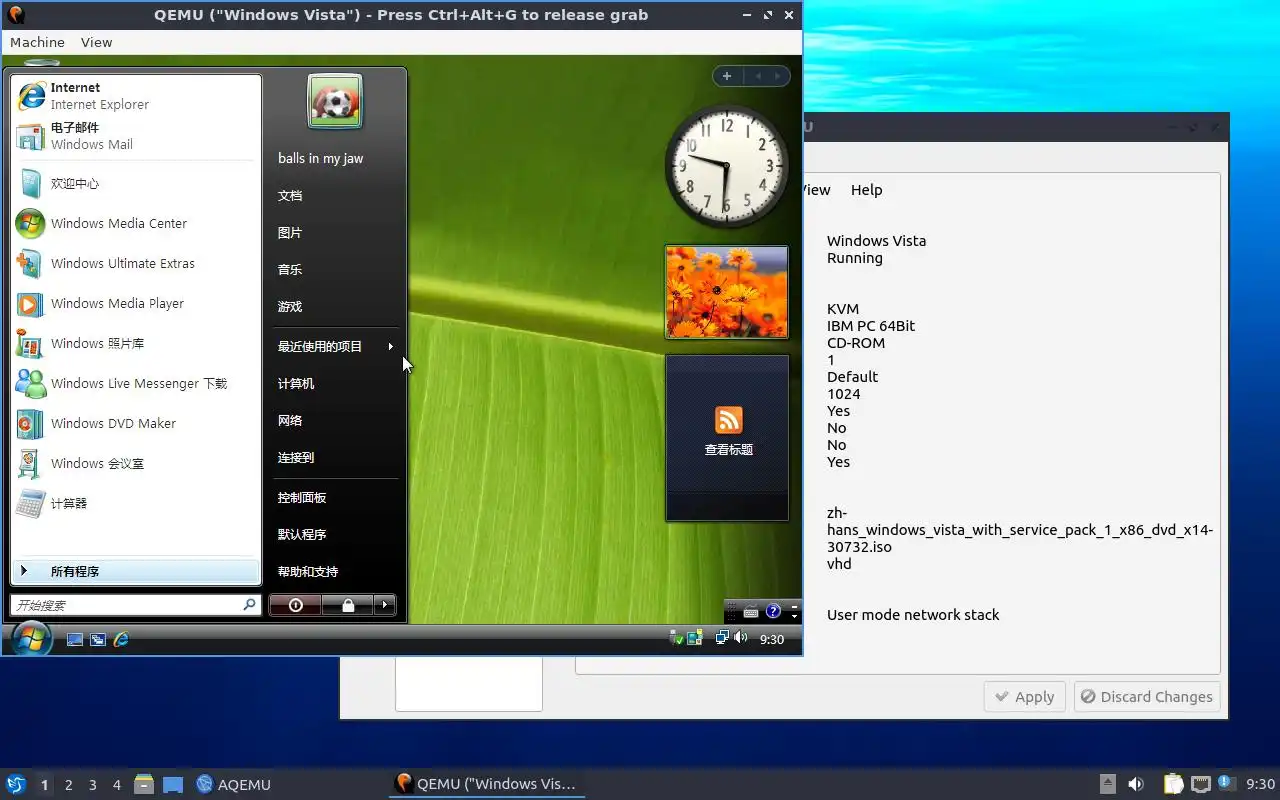Open the host application menu icon

(x=16, y=784)
